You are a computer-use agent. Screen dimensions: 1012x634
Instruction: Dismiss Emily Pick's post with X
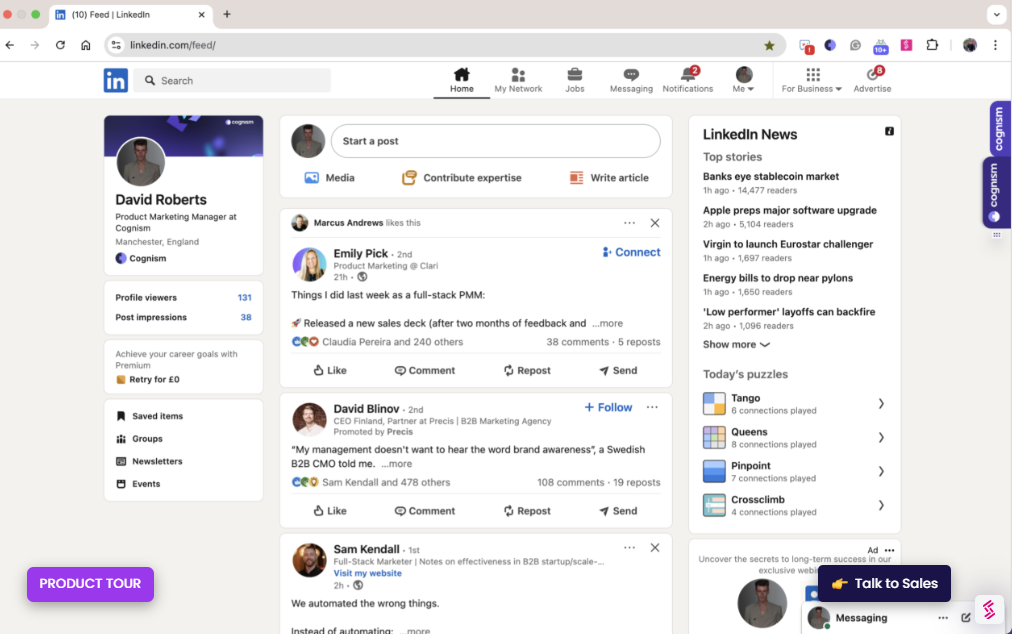(654, 223)
